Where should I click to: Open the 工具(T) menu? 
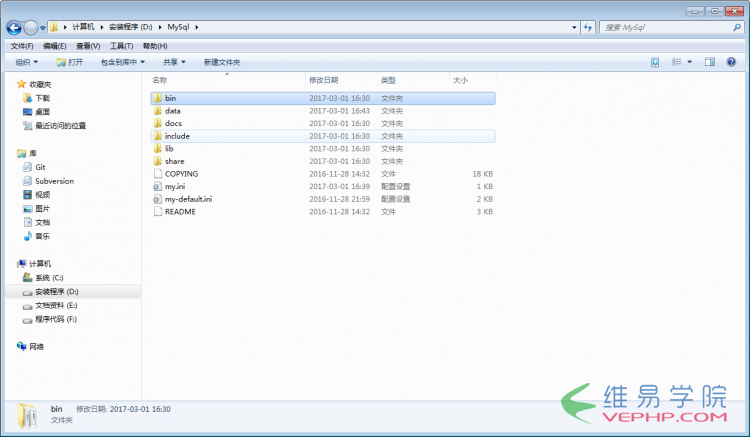pyautogui.click(x=121, y=46)
